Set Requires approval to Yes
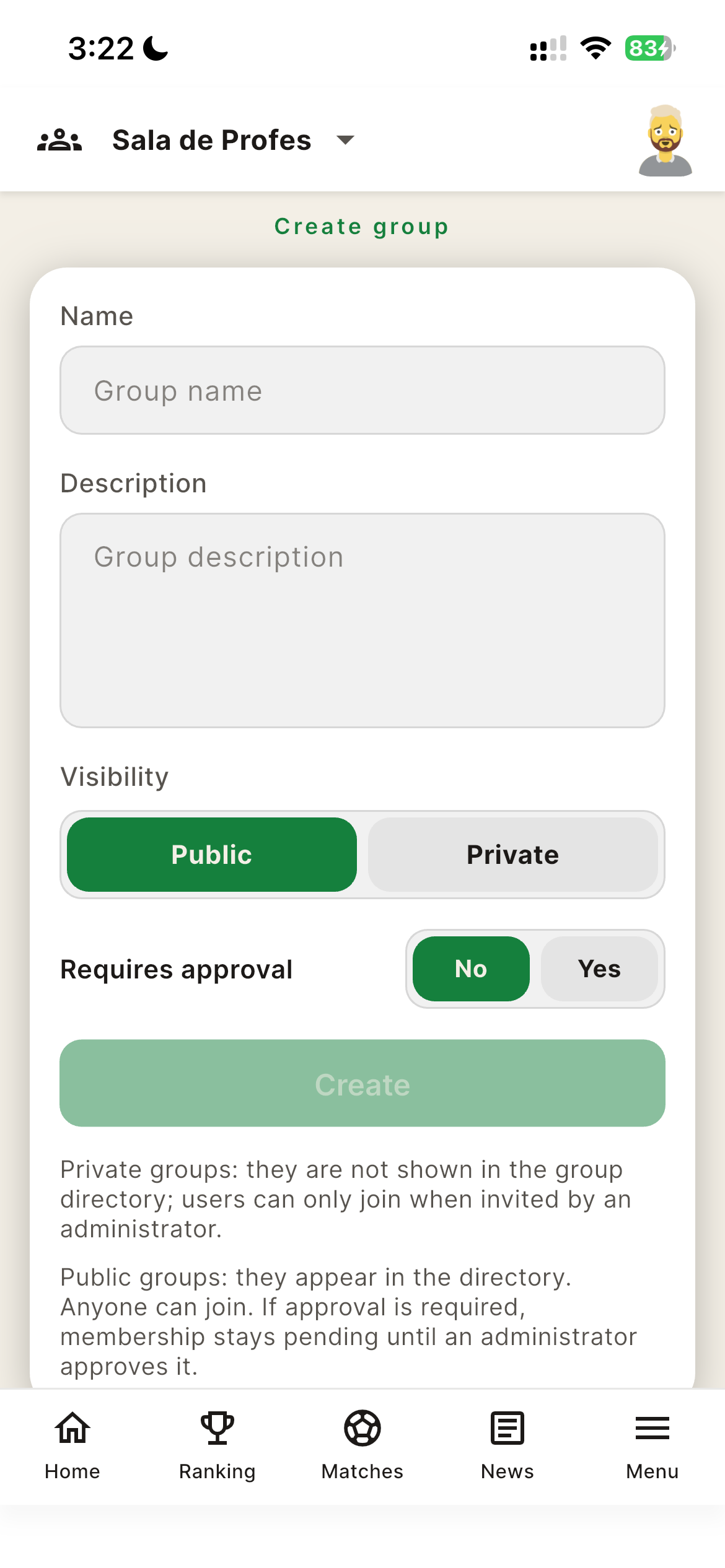The width and height of the screenshot is (725, 1568). [599, 969]
